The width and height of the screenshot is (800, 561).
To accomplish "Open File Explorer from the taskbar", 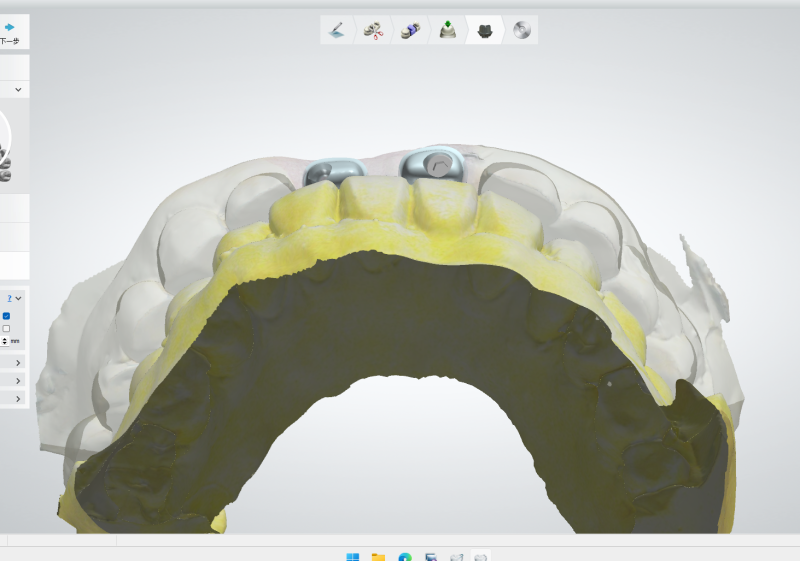I will pyautogui.click(x=378, y=556).
